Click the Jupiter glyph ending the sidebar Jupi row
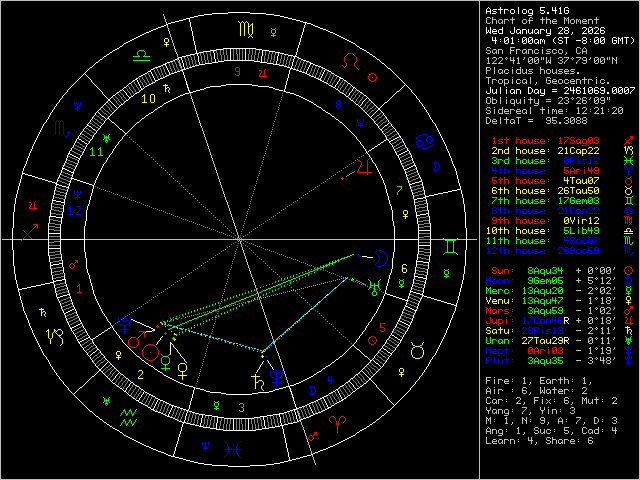The width and height of the screenshot is (640, 480). click(x=629, y=321)
